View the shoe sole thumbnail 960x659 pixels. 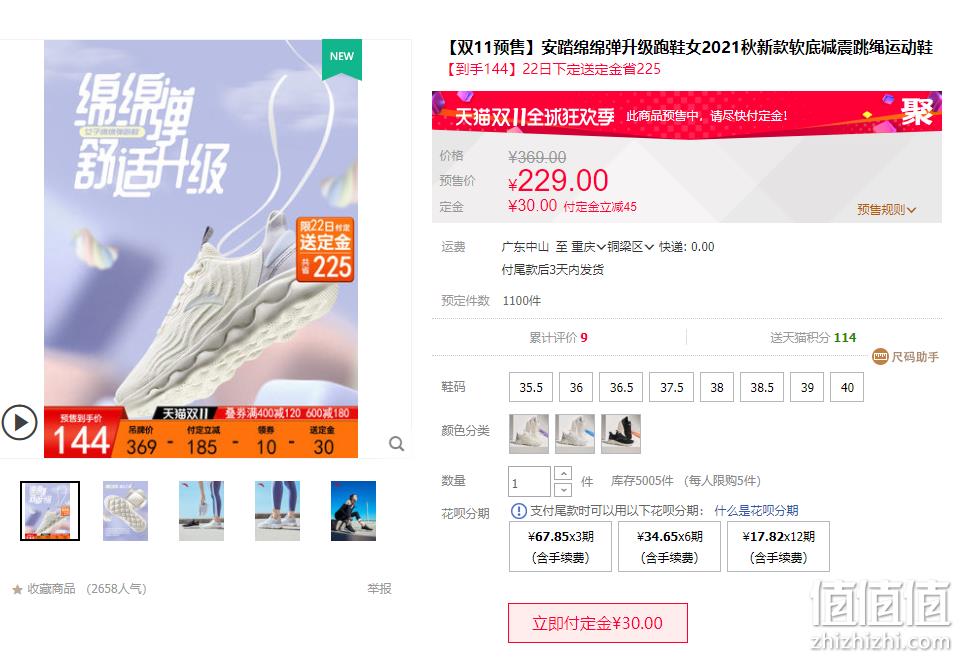[x=126, y=511]
